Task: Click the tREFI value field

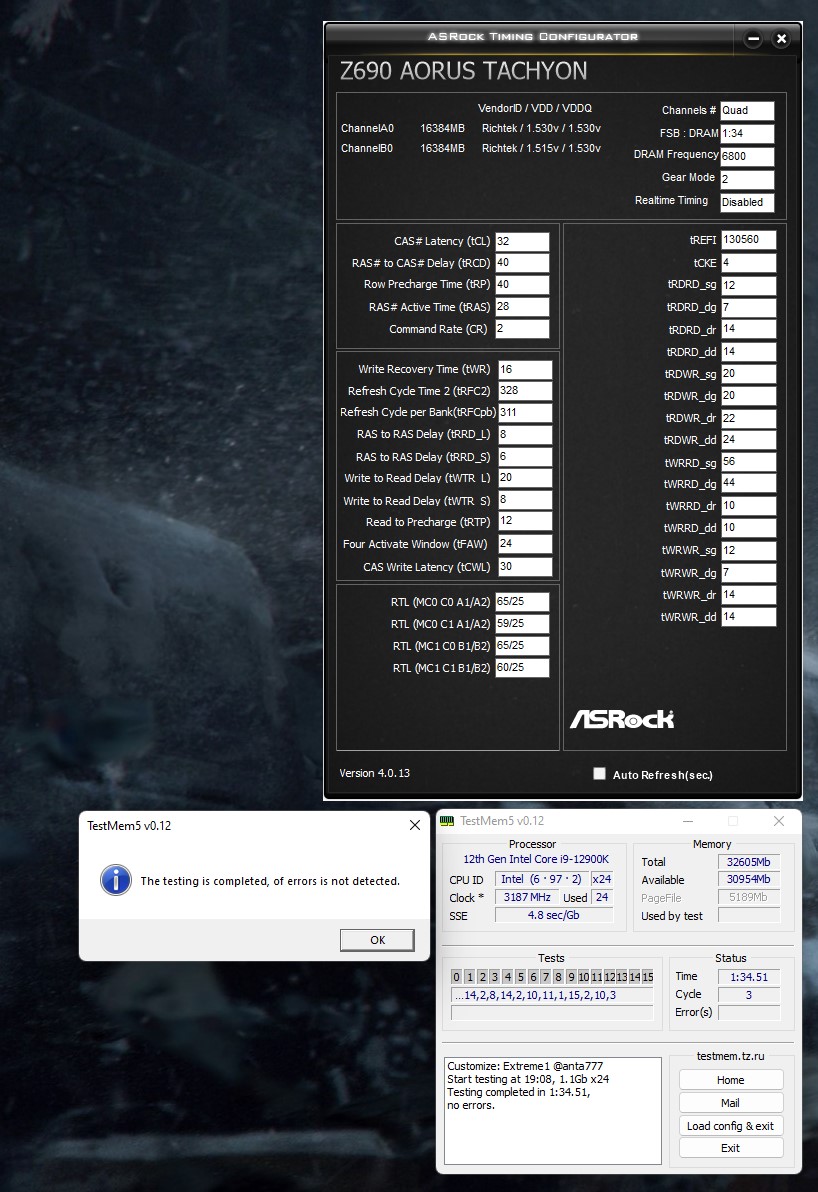Action: click(748, 241)
